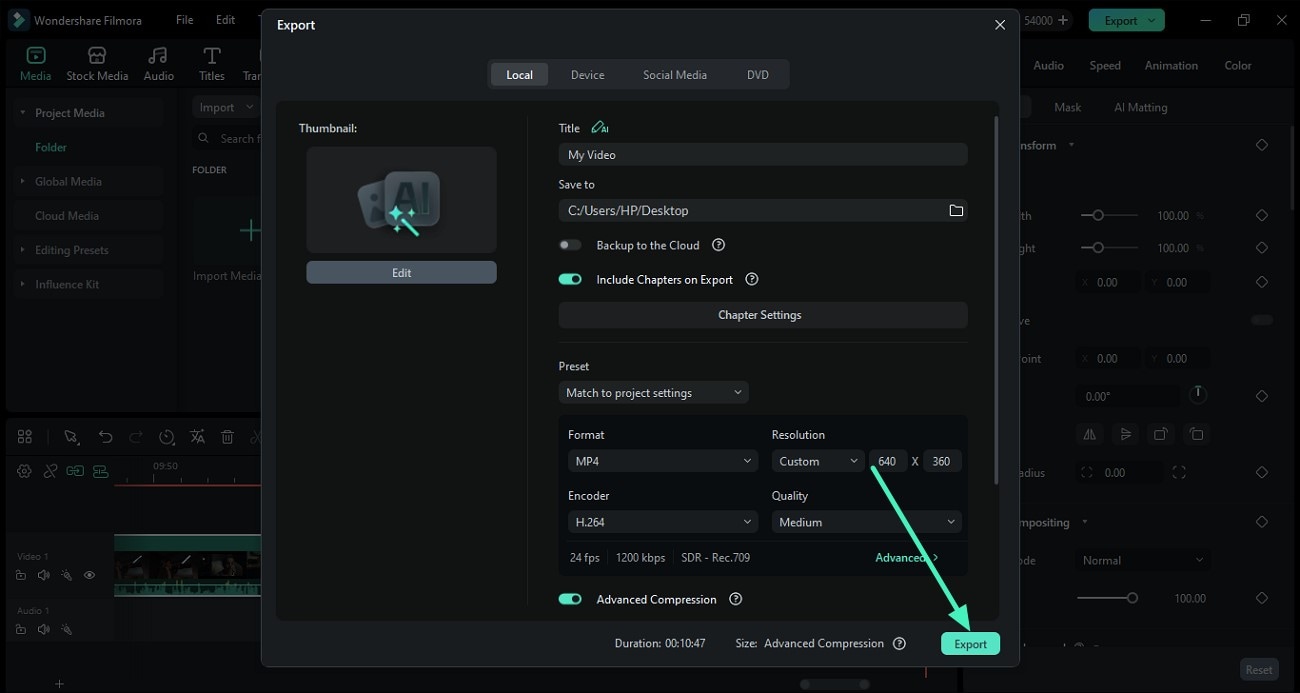Click the trash delete icon in timeline
Viewport: 1300px width, 693px height.
(228, 437)
